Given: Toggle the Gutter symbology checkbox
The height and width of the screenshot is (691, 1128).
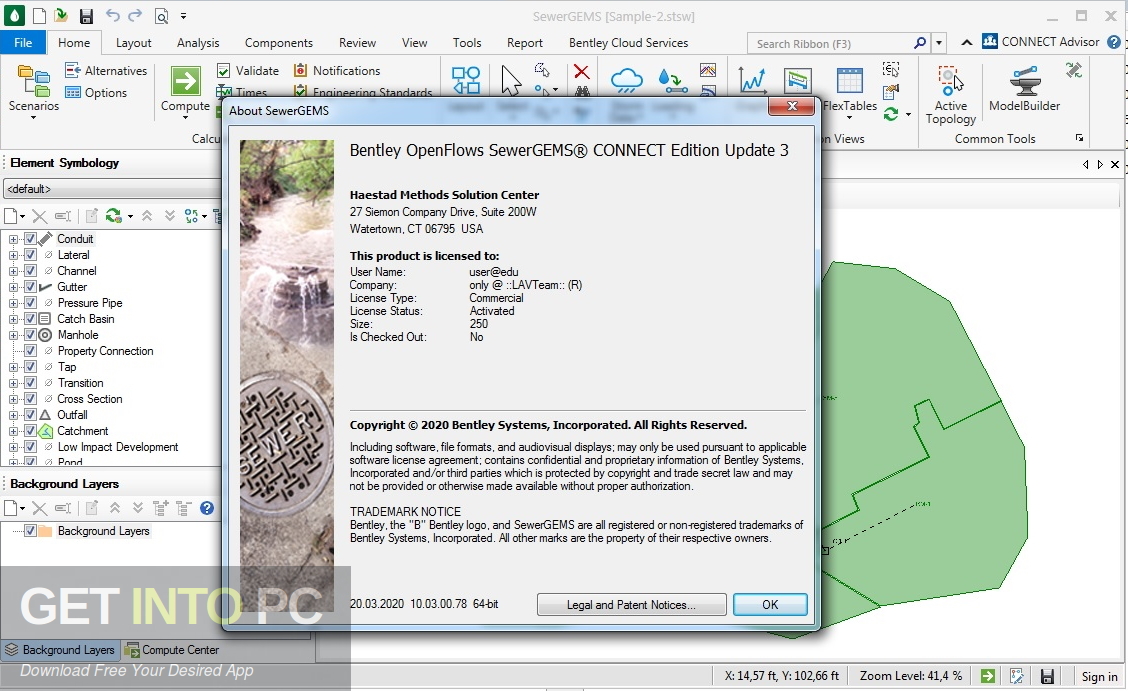Looking at the screenshot, I should click(30, 287).
